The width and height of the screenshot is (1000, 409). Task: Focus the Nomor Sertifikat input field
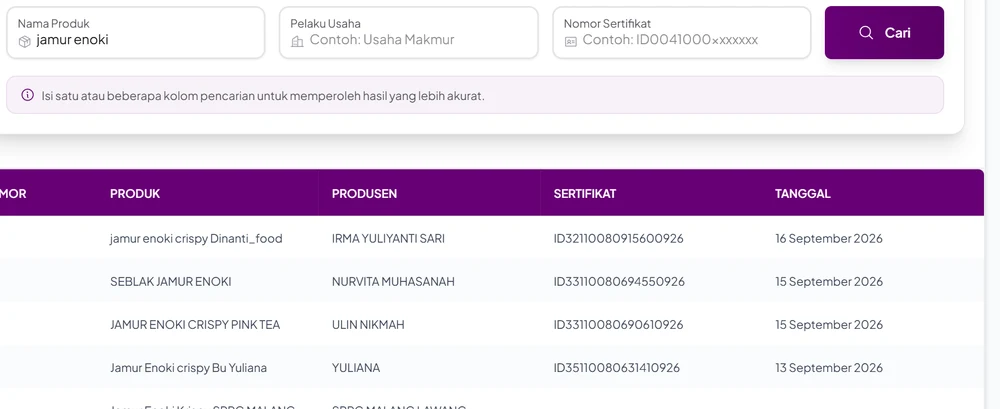click(x=682, y=33)
